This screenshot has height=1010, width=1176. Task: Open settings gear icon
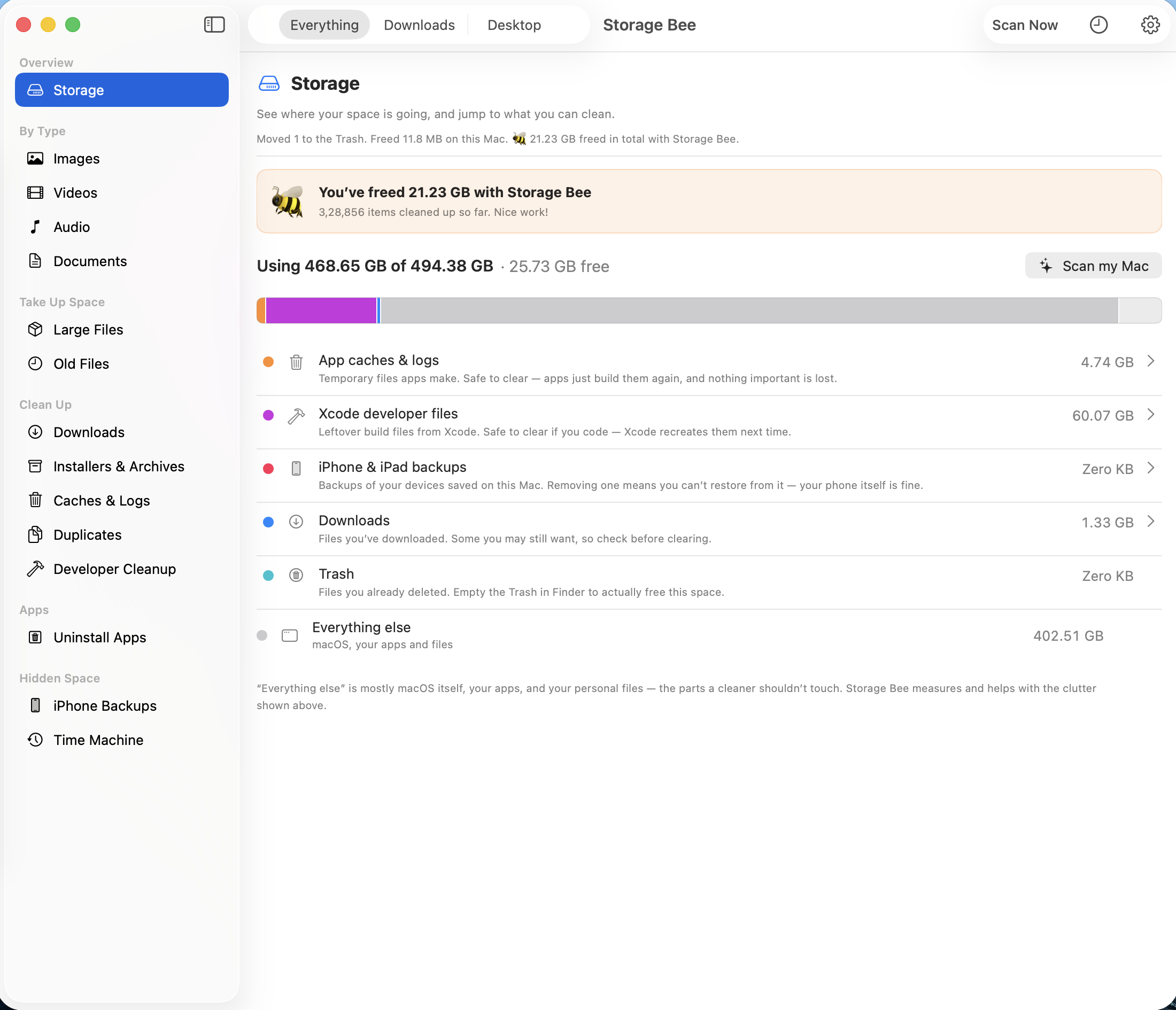tap(1150, 25)
